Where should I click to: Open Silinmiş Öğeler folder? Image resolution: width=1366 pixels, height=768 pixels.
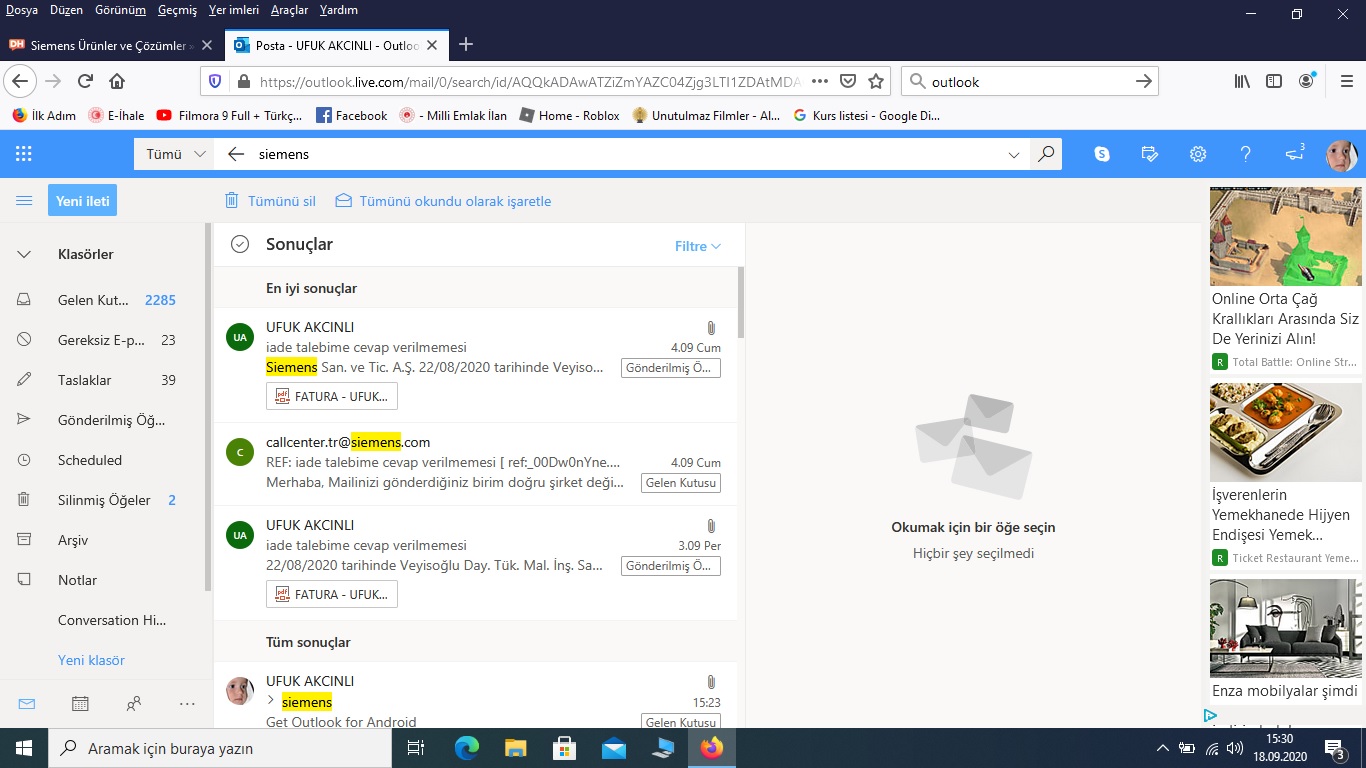click(x=104, y=500)
